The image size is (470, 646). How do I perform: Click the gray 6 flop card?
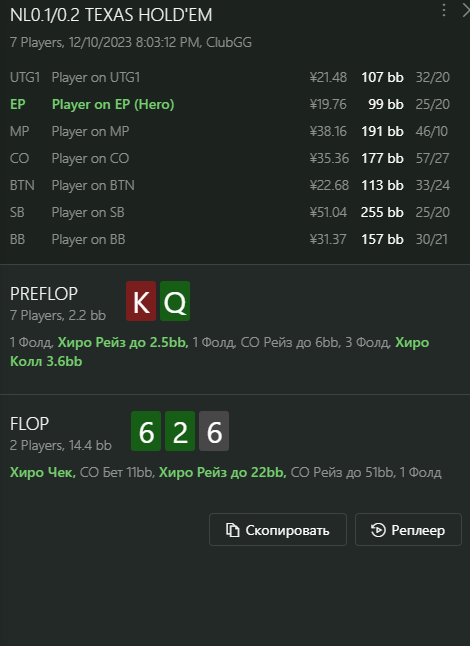[214, 431]
